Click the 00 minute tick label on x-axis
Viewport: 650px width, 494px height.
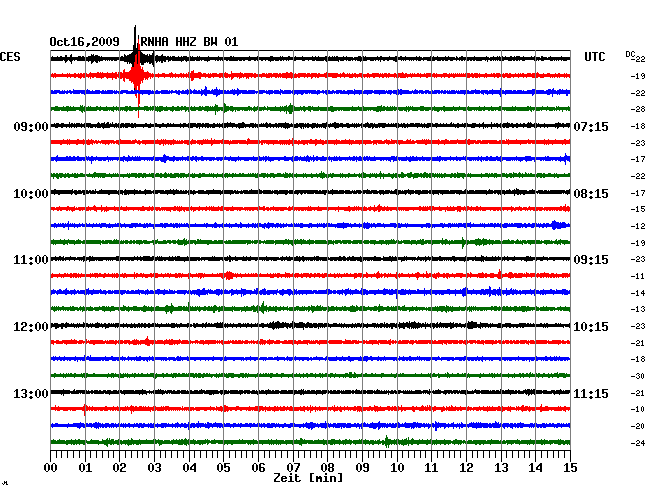pos(51,467)
